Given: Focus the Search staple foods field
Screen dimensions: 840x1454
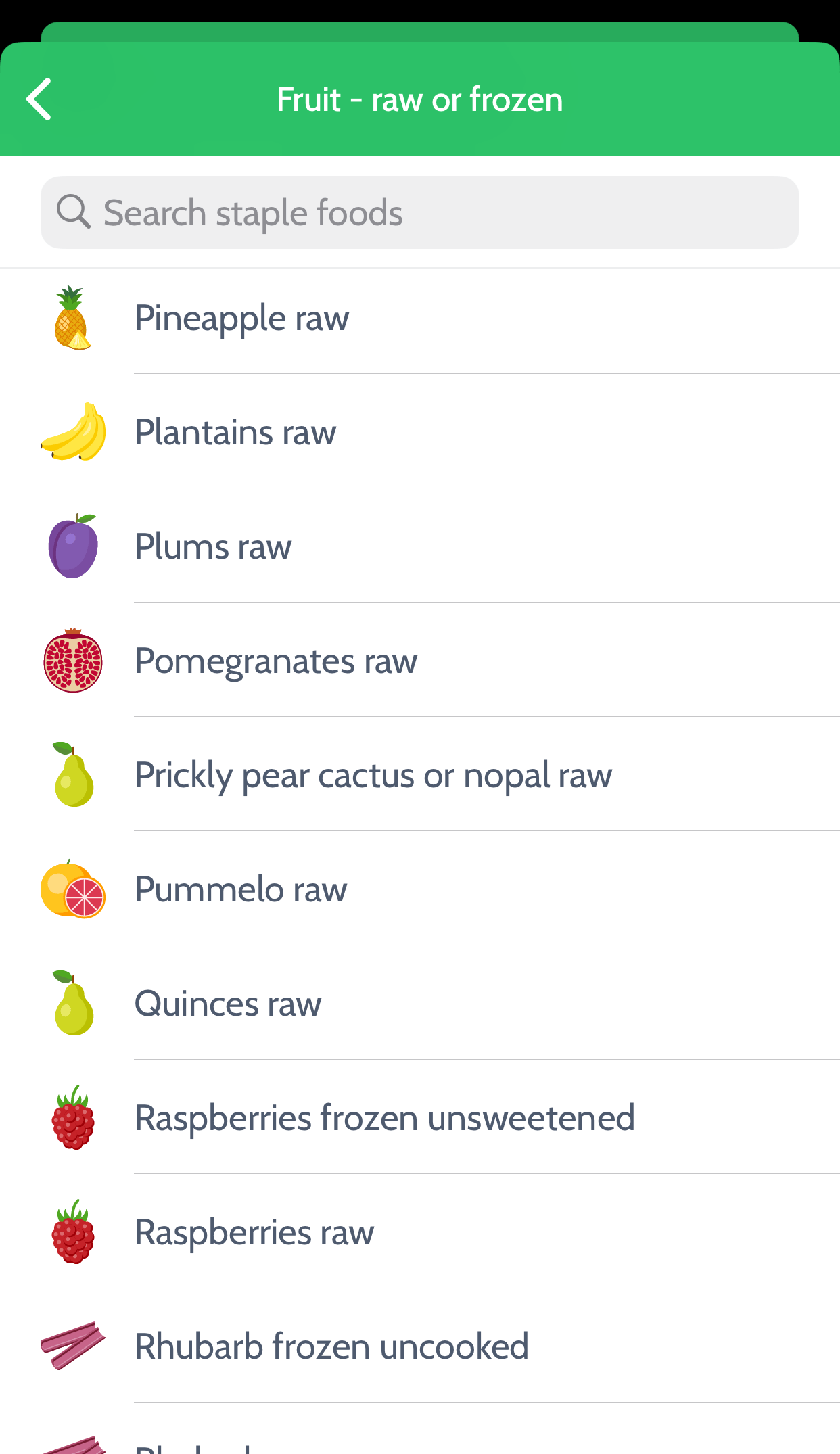Looking at the screenshot, I should (x=433, y=212).
